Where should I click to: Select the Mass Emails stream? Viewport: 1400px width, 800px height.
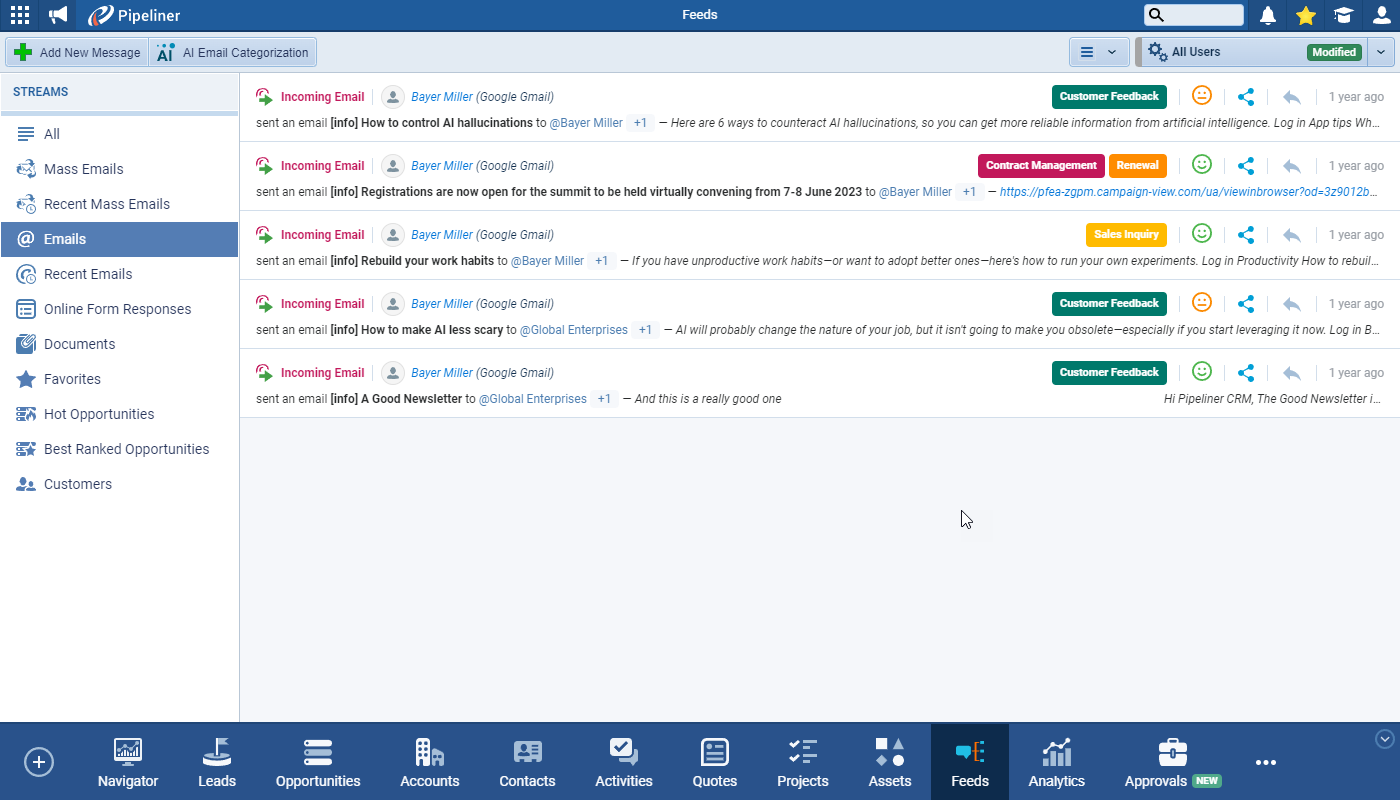click(x=84, y=169)
